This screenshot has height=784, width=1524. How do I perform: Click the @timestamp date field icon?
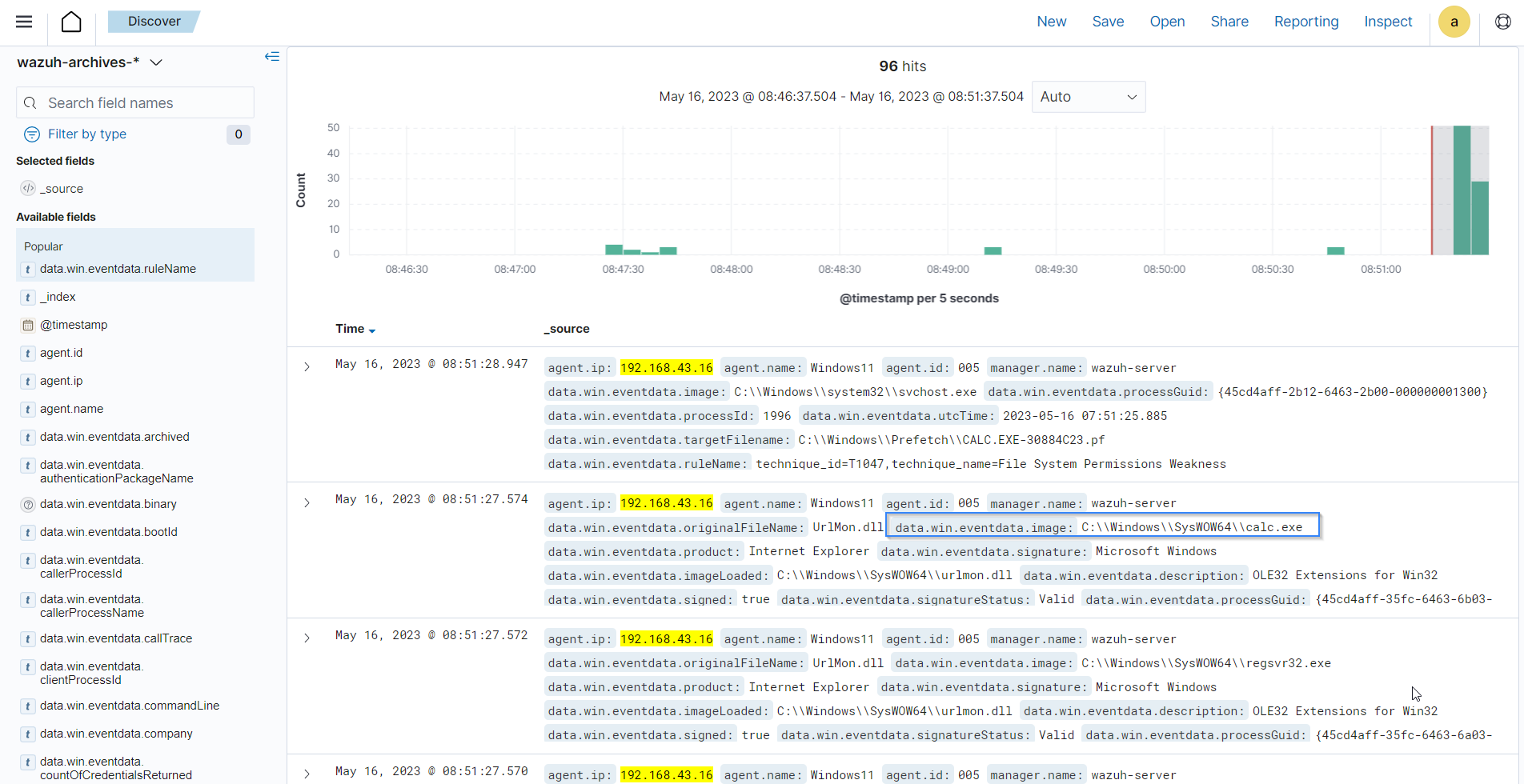point(28,325)
